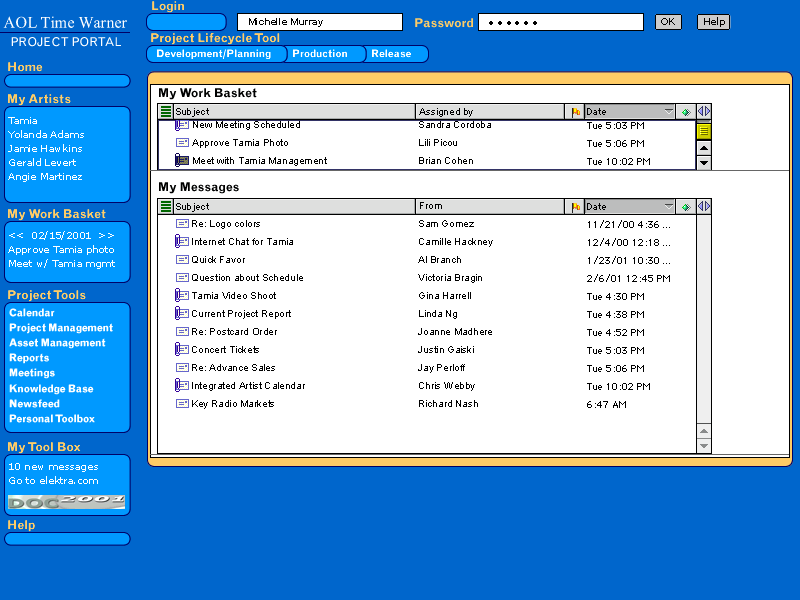
Task: Click attachment icon beside New Meeting Scheduled
Action: coord(182,125)
